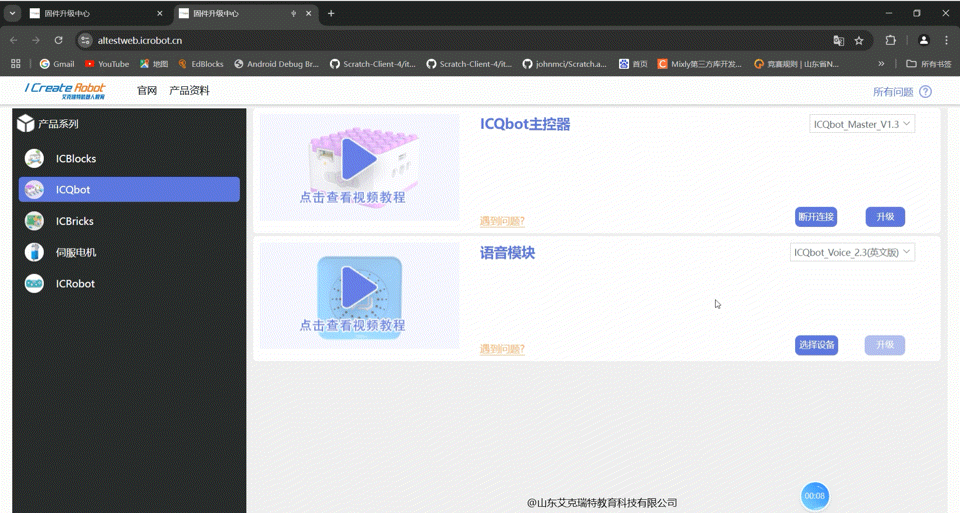960x513 pixels.
Task: Click the ICQbot sidebar icon
Action: click(34, 190)
